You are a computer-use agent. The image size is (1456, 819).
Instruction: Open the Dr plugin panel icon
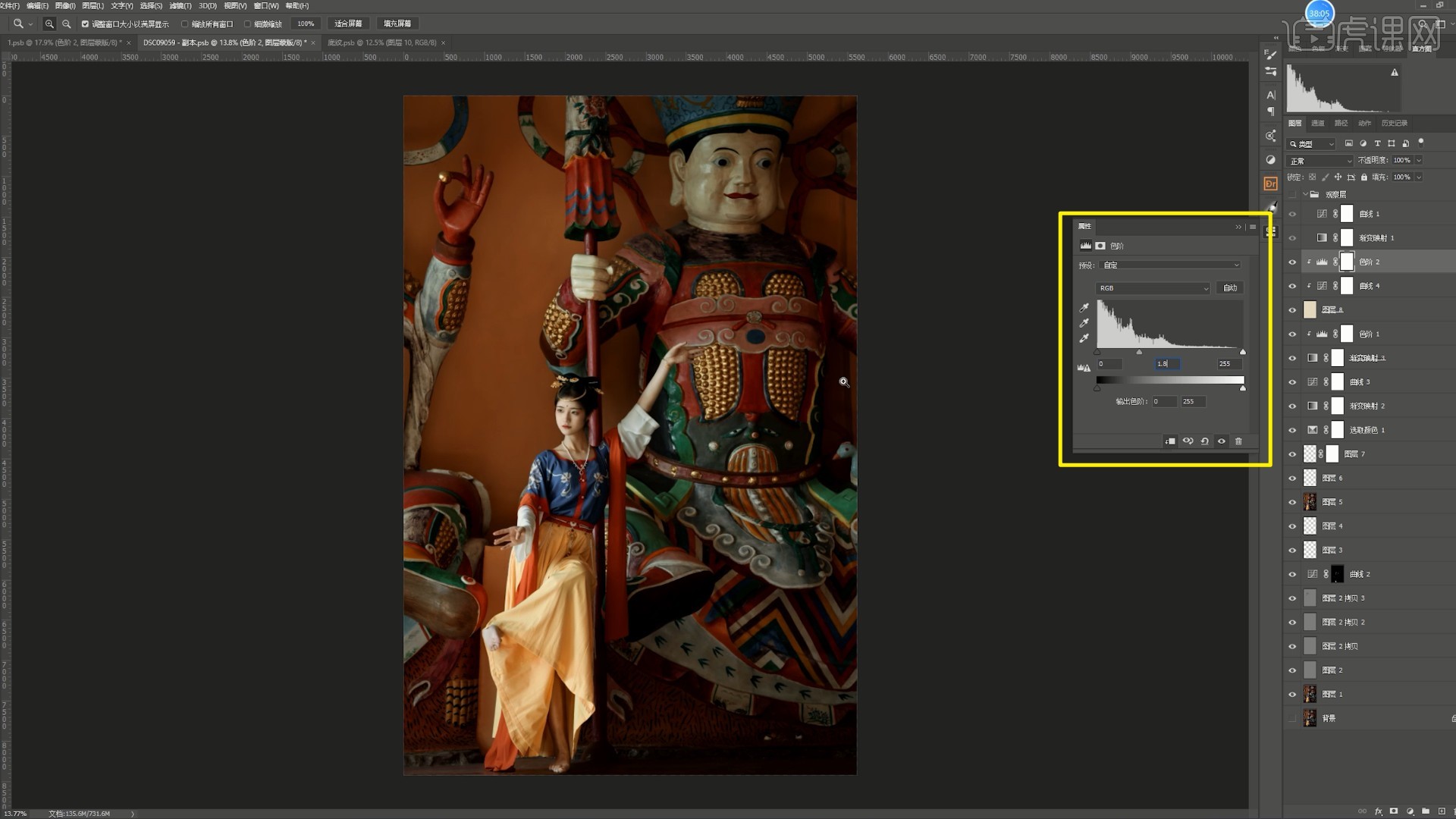click(x=1270, y=184)
